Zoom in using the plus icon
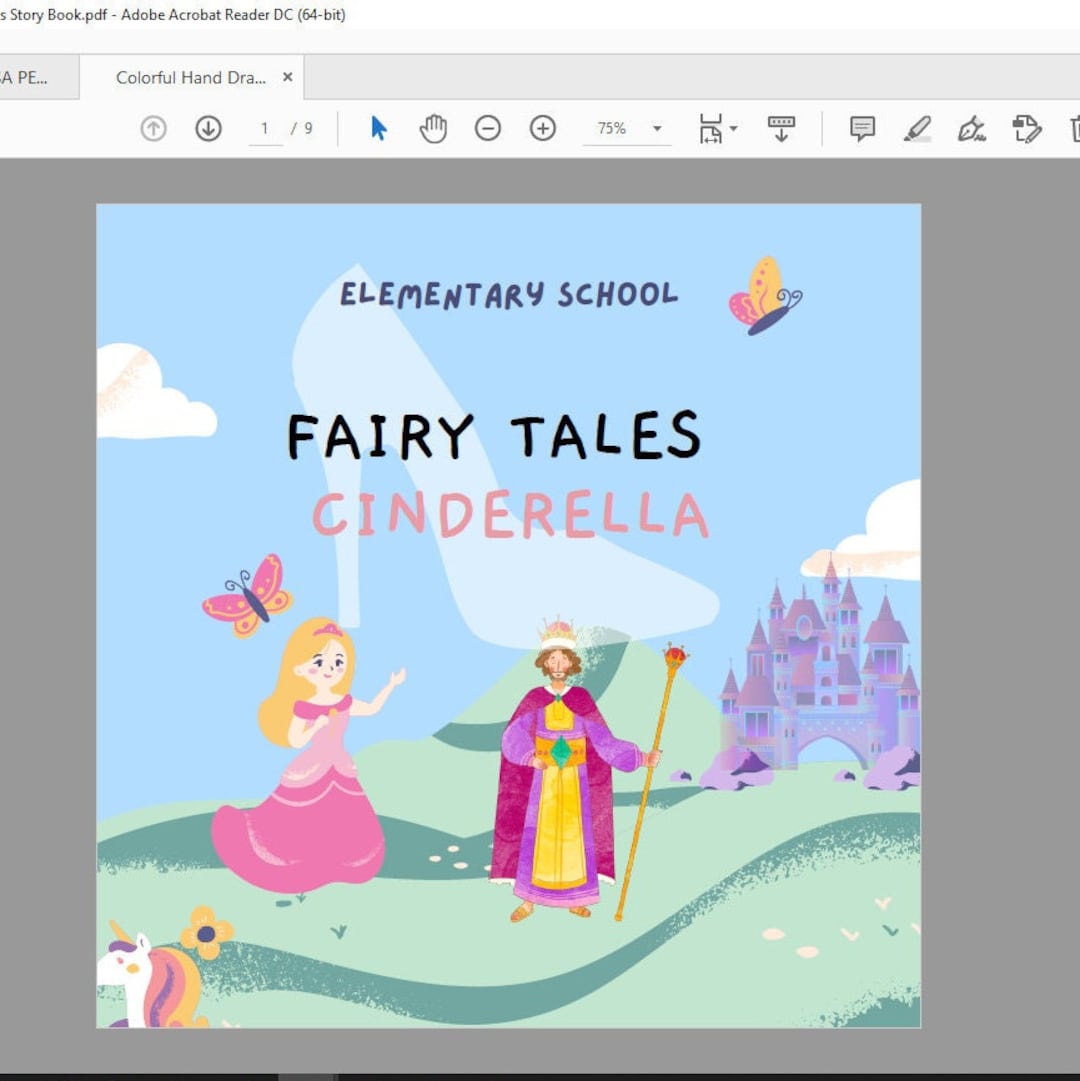This screenshot has height=1081, width=1080. 541,128
